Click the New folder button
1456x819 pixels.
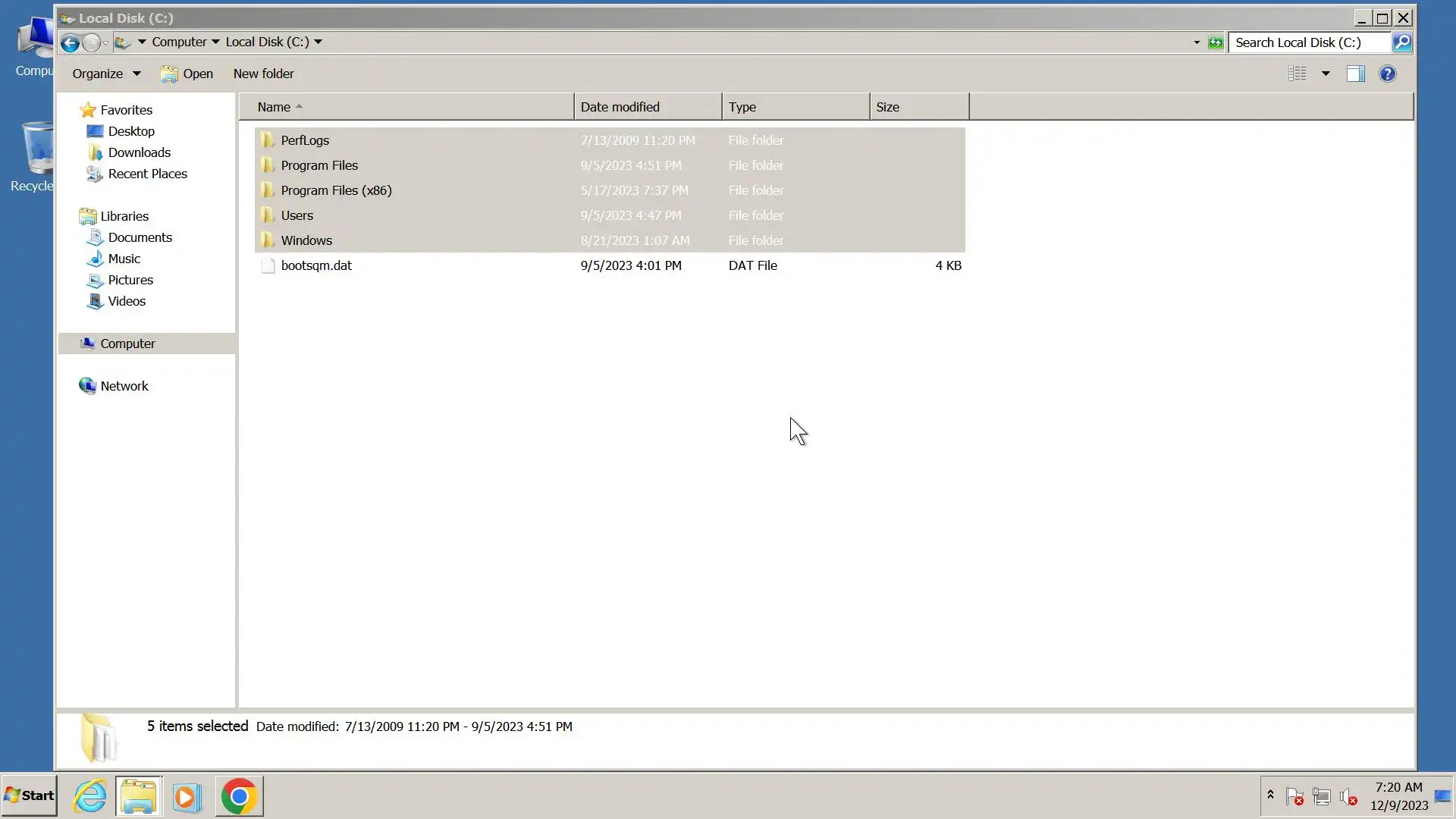[263, 74]
